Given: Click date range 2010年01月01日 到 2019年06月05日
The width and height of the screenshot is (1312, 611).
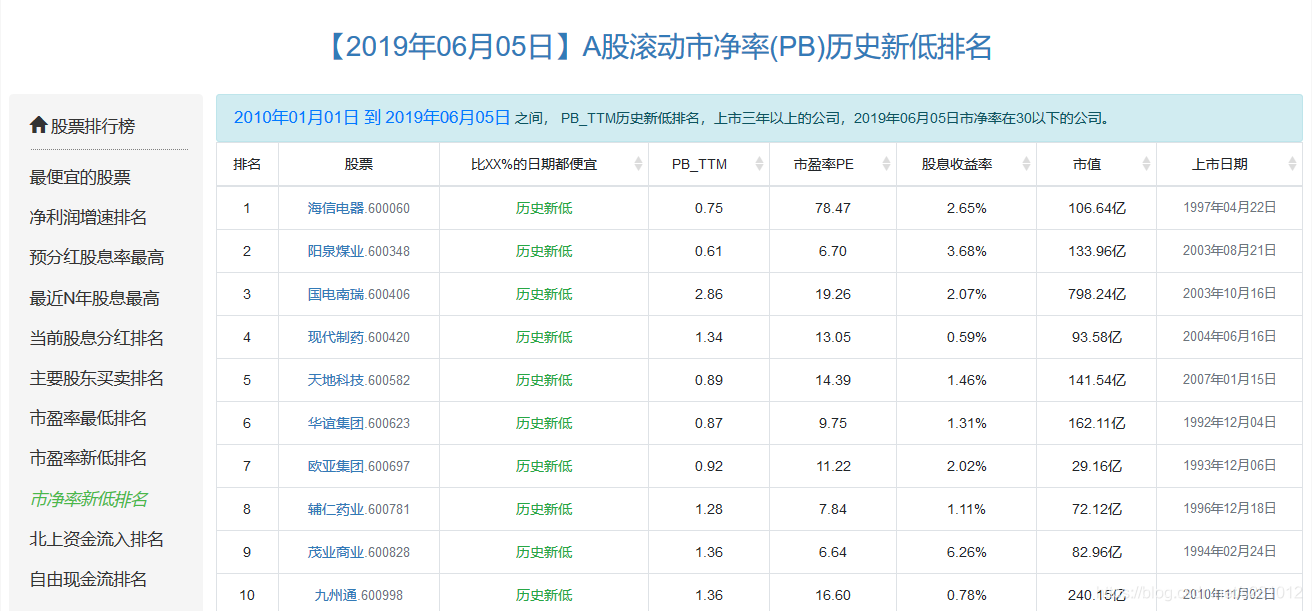Looking at the screenshot, I should (x=372, y=117).
